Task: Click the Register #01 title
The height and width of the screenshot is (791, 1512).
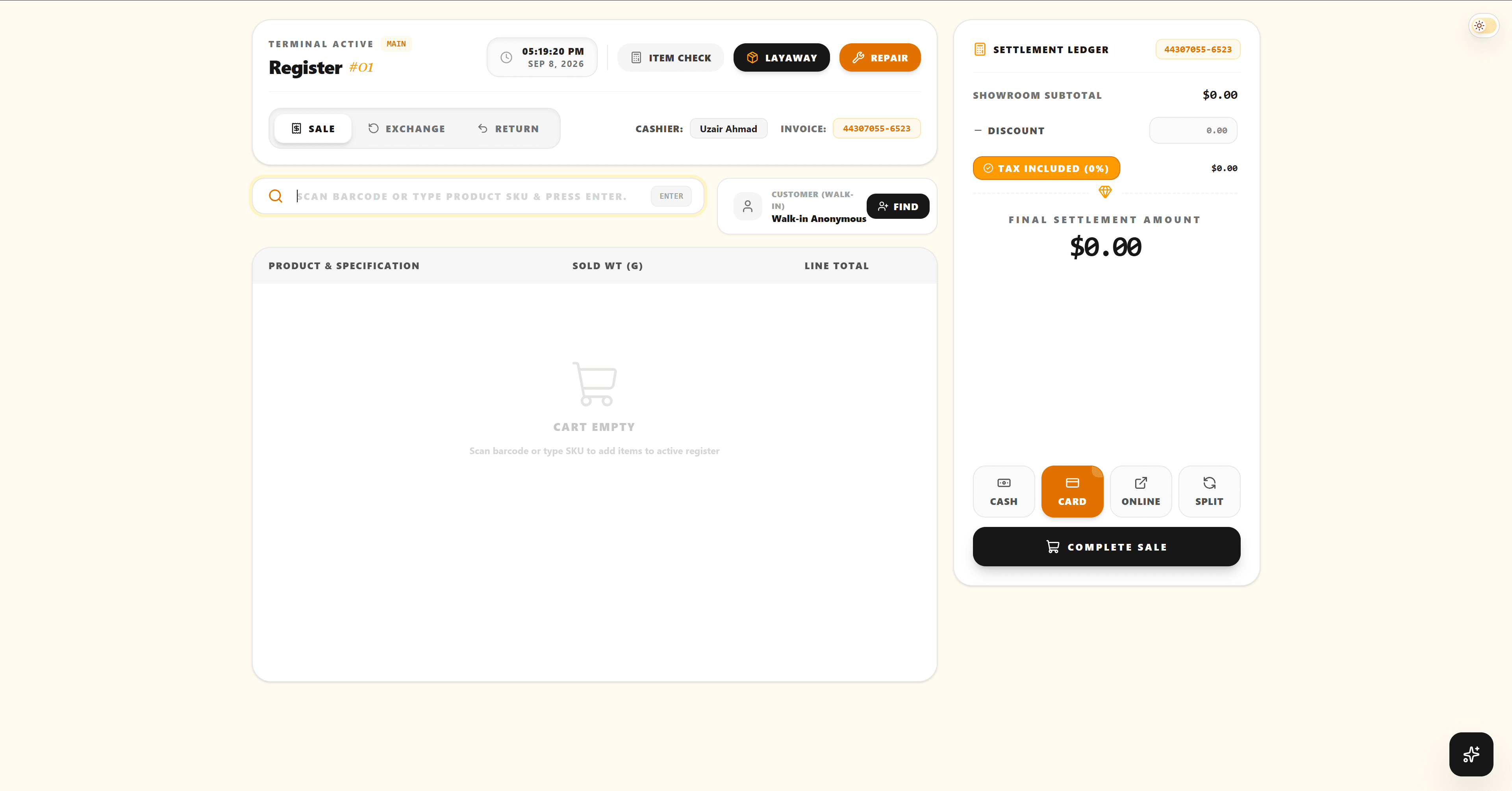Action: tap(321, 67)
